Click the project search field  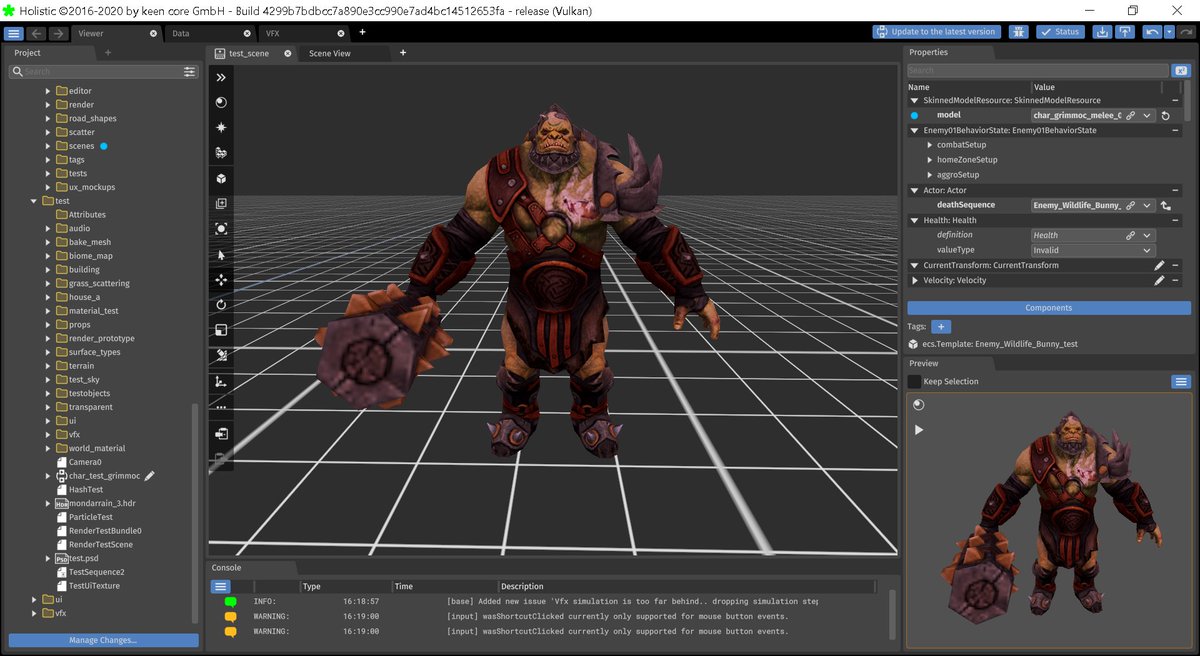[104, 72]
